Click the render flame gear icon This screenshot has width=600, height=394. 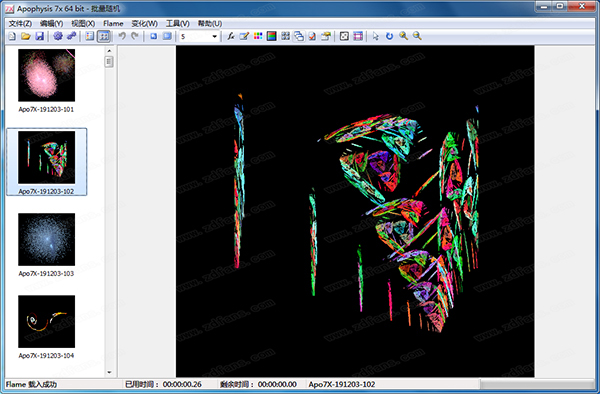tap(58, 36)
